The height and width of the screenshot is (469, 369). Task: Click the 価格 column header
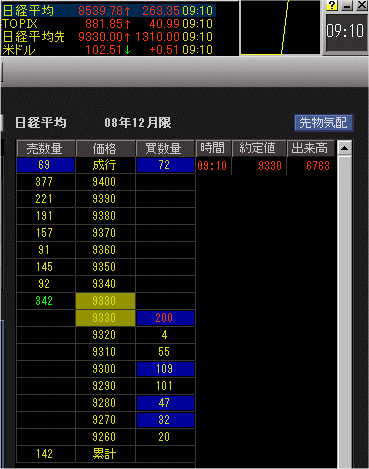coord(105,148)
